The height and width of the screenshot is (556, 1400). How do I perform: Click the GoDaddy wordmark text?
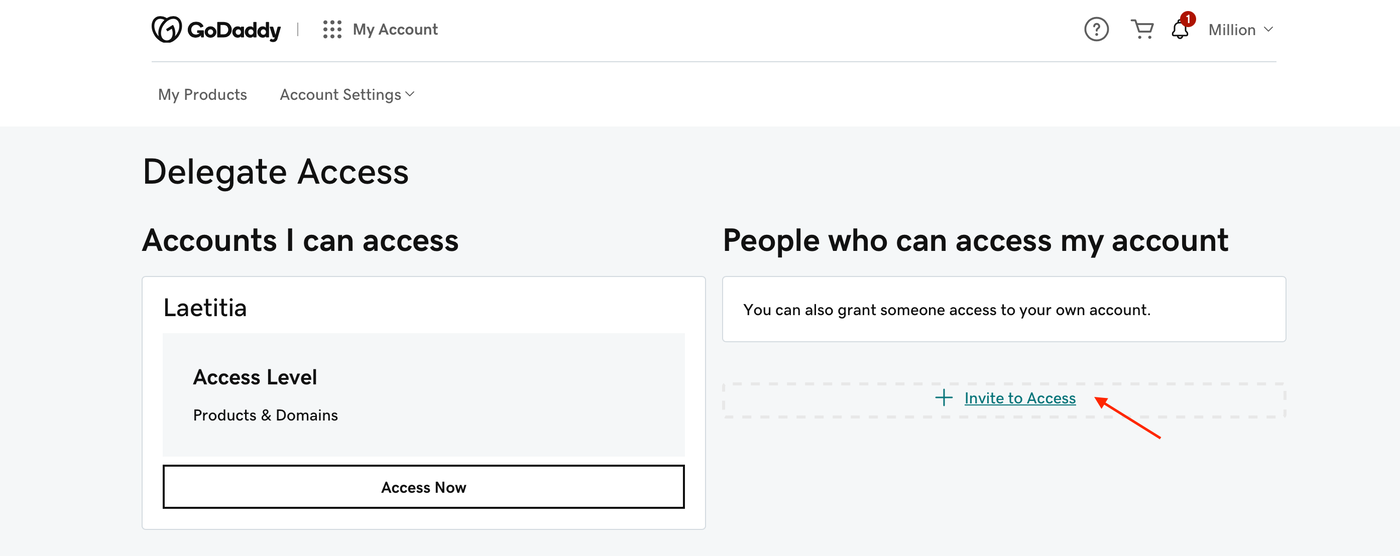point(234,30)
